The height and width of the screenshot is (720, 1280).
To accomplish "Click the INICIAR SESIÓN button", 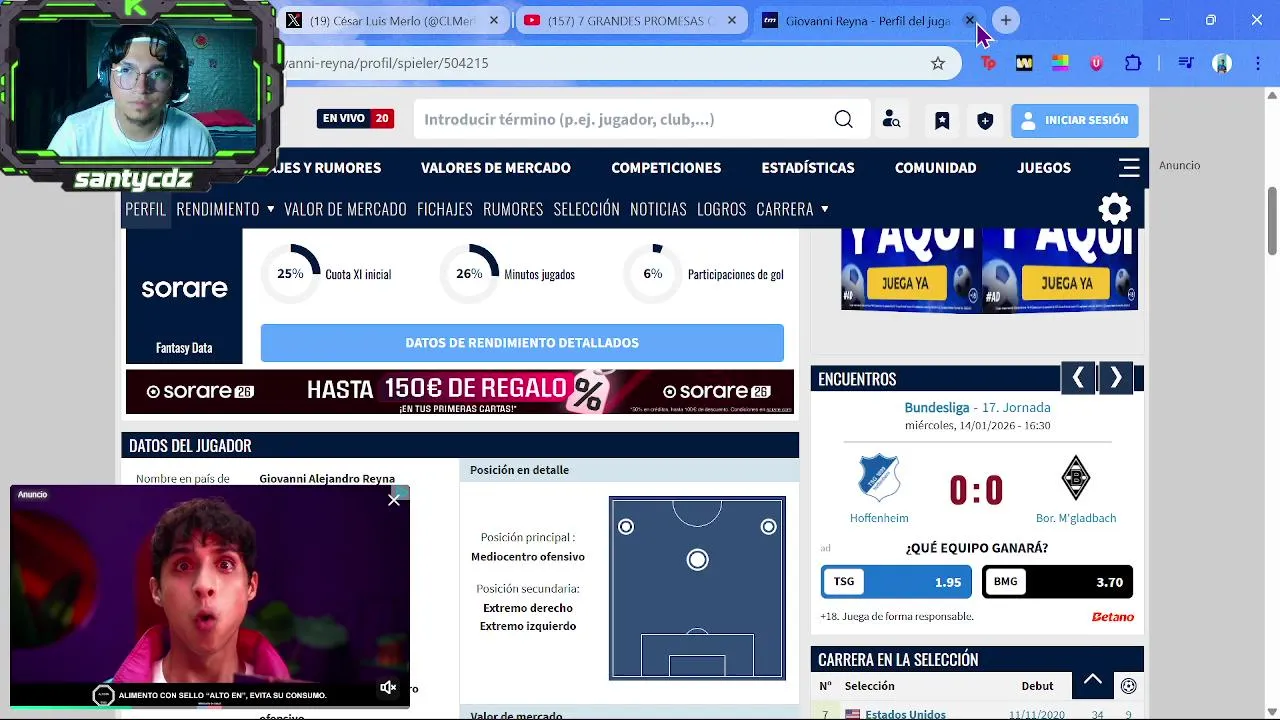I will coord(1074,120).
